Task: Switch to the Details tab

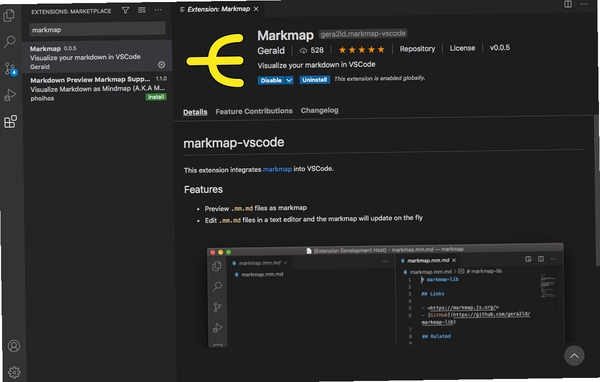Action: point(195,112)
